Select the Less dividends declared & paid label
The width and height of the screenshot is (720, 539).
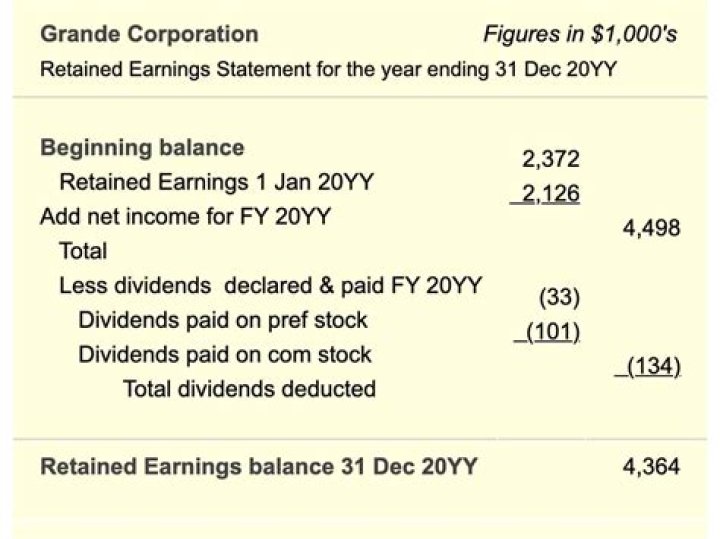coord(271,286)
